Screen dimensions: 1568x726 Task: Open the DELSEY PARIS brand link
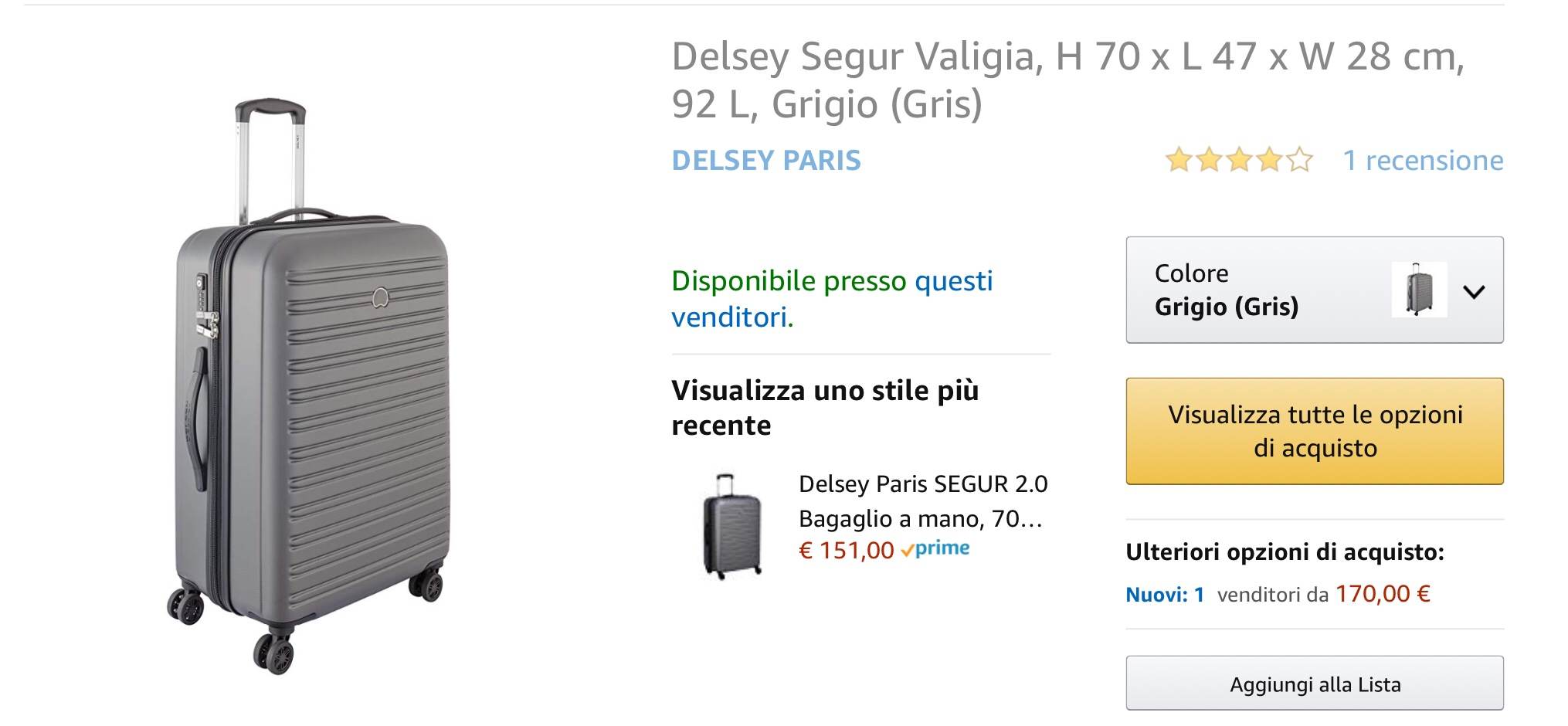(765, 161)
